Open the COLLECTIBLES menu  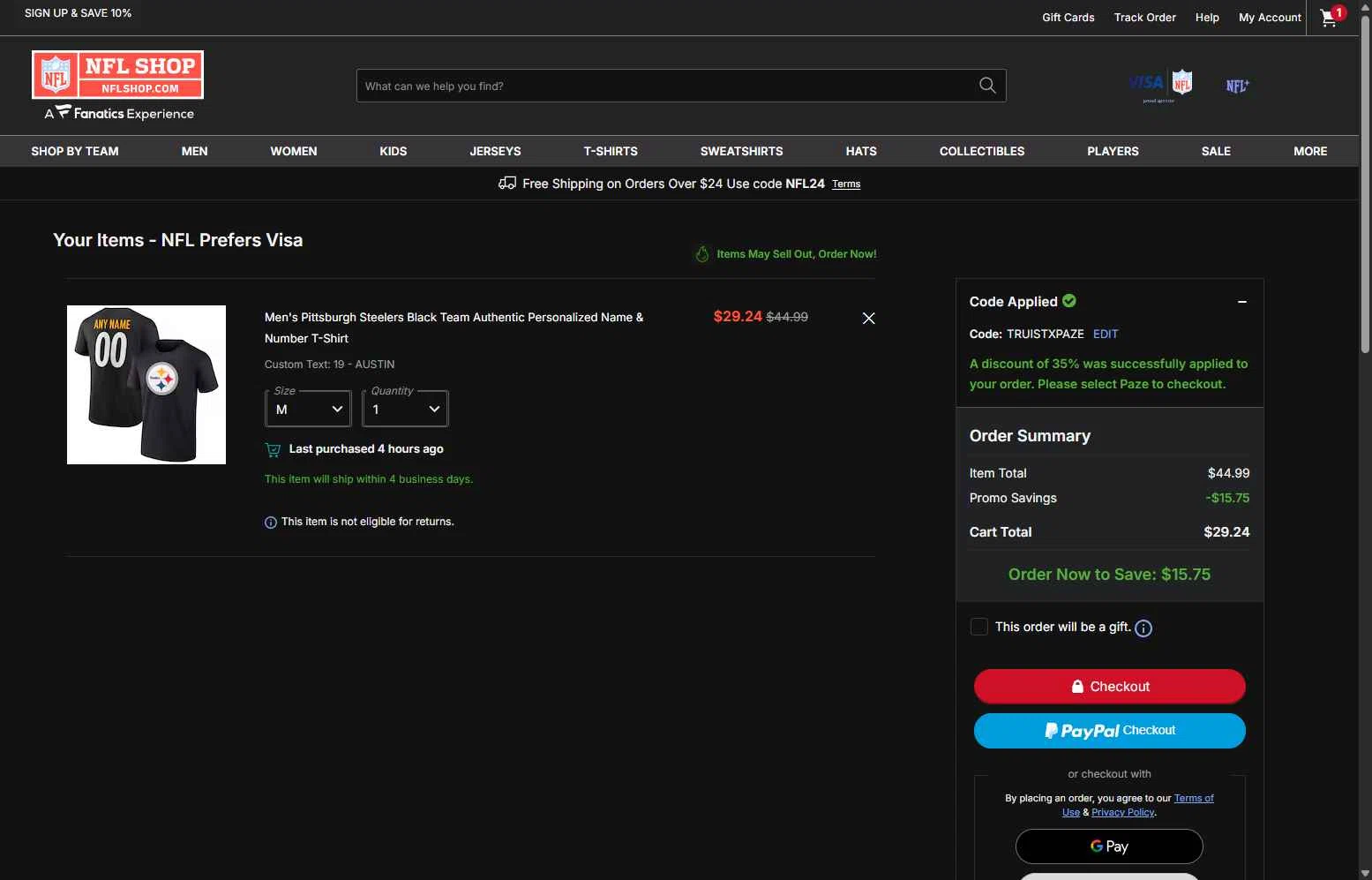tap(982, 151)
